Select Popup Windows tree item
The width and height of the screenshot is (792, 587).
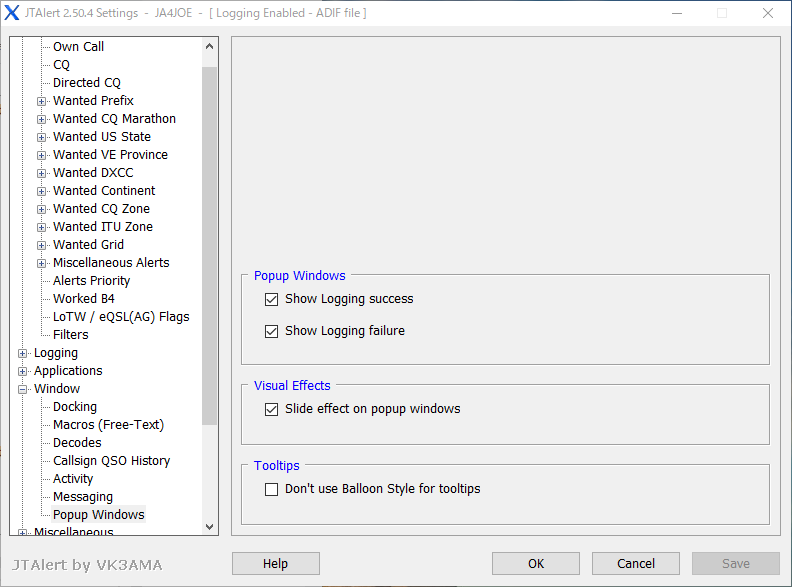pyautogui.click(x=98, y=515)
